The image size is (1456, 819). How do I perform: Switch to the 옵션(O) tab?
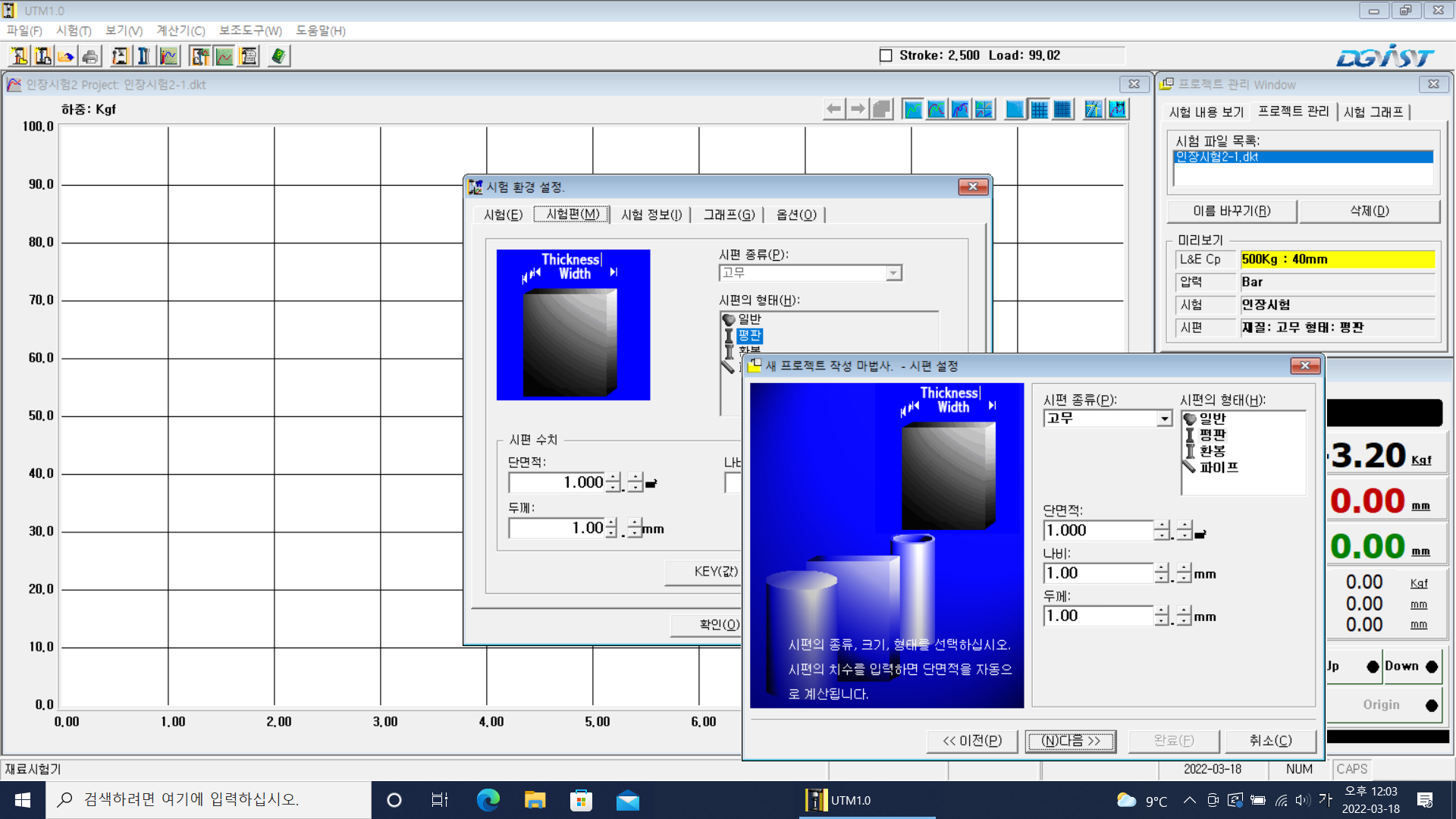pos(796,215)
